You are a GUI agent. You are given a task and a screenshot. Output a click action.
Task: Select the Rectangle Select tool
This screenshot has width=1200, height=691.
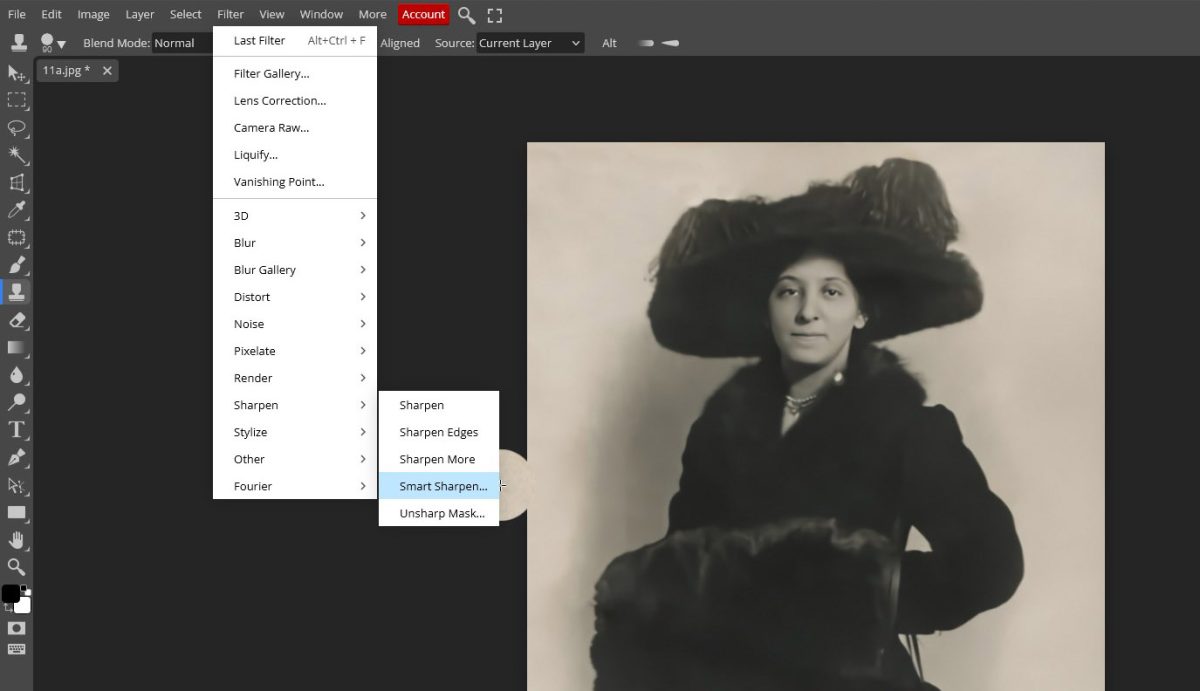pos(16,100)
